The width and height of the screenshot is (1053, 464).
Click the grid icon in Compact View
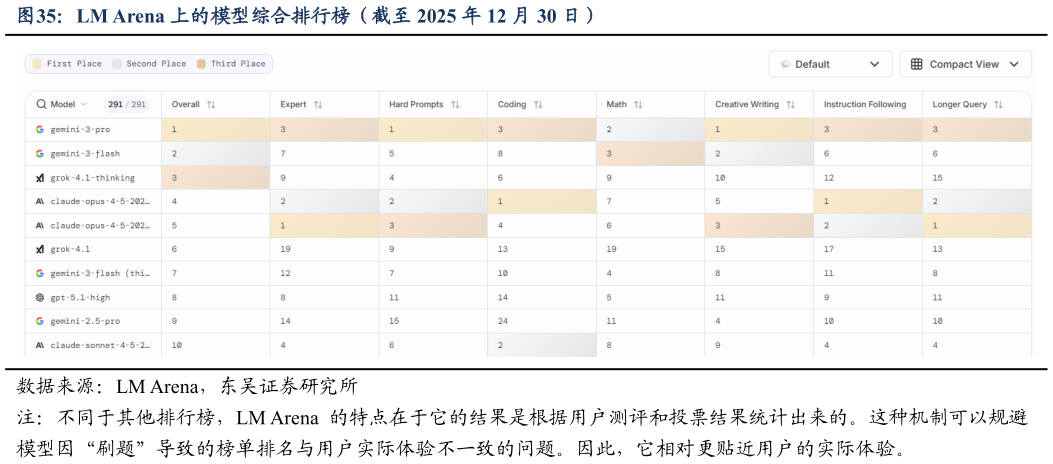(916, 64)
